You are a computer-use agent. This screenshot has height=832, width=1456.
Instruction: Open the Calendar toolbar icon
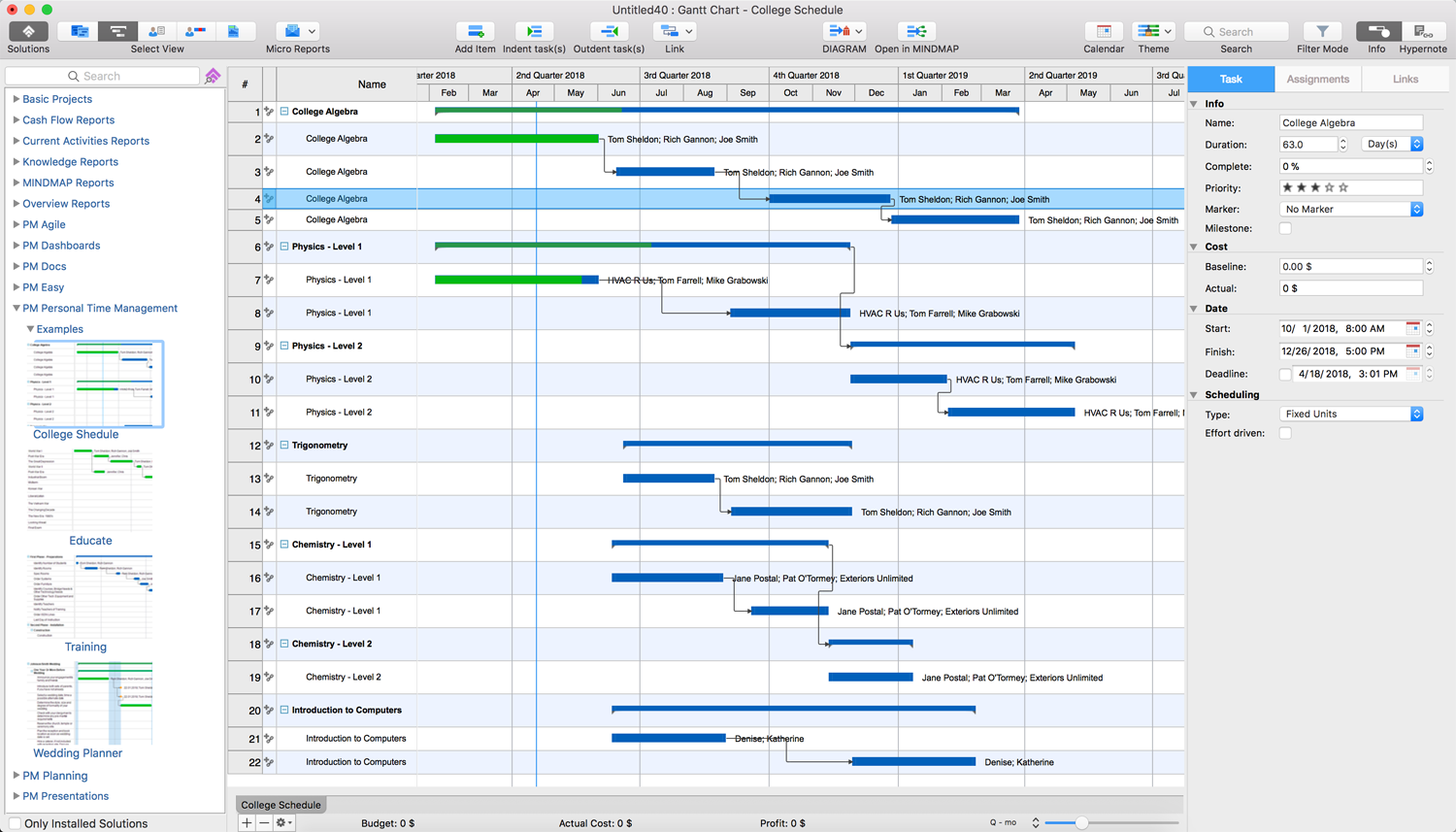(1104, 32)
